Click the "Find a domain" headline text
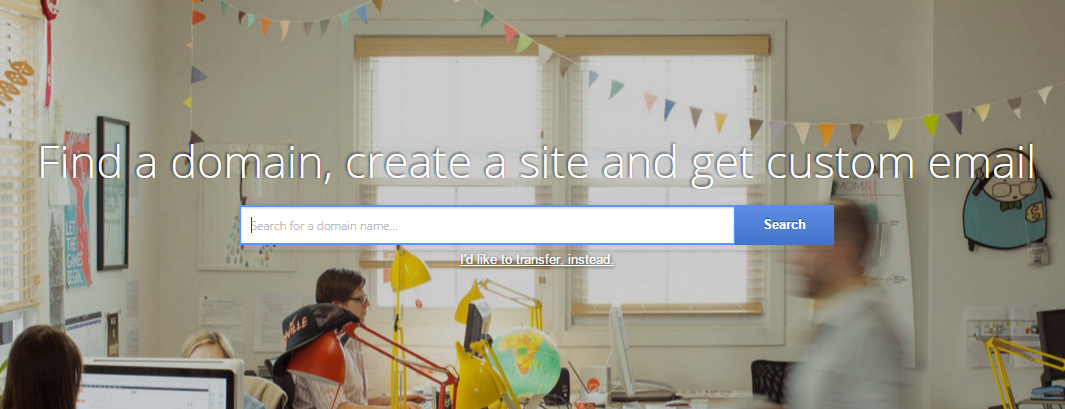 point(185,162)
